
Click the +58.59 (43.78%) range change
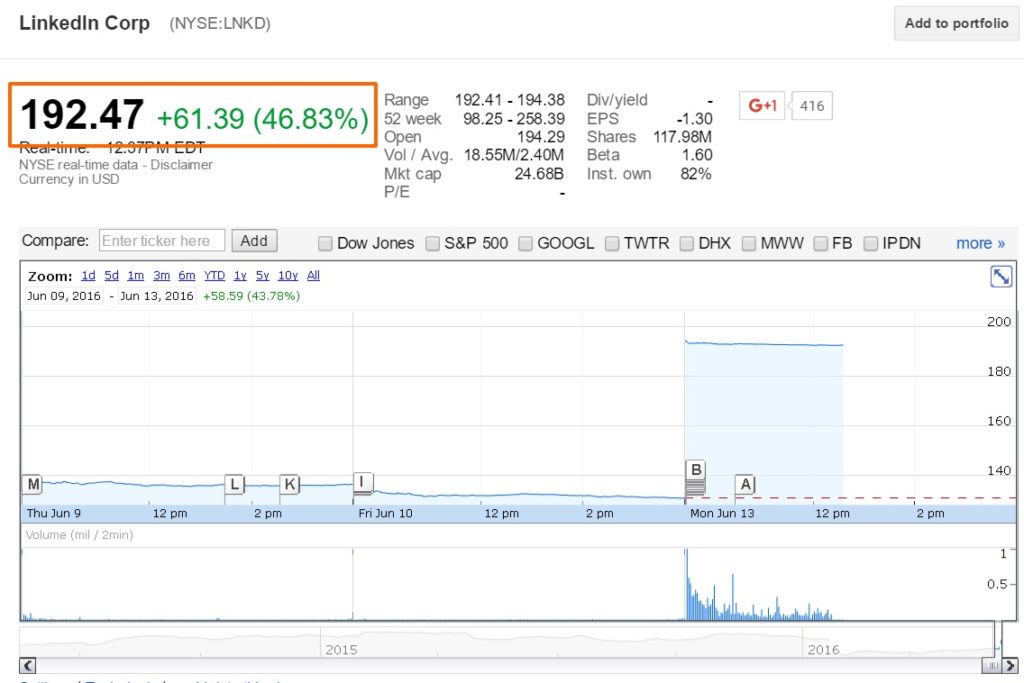pyautogui.click(x=251, y=296)
